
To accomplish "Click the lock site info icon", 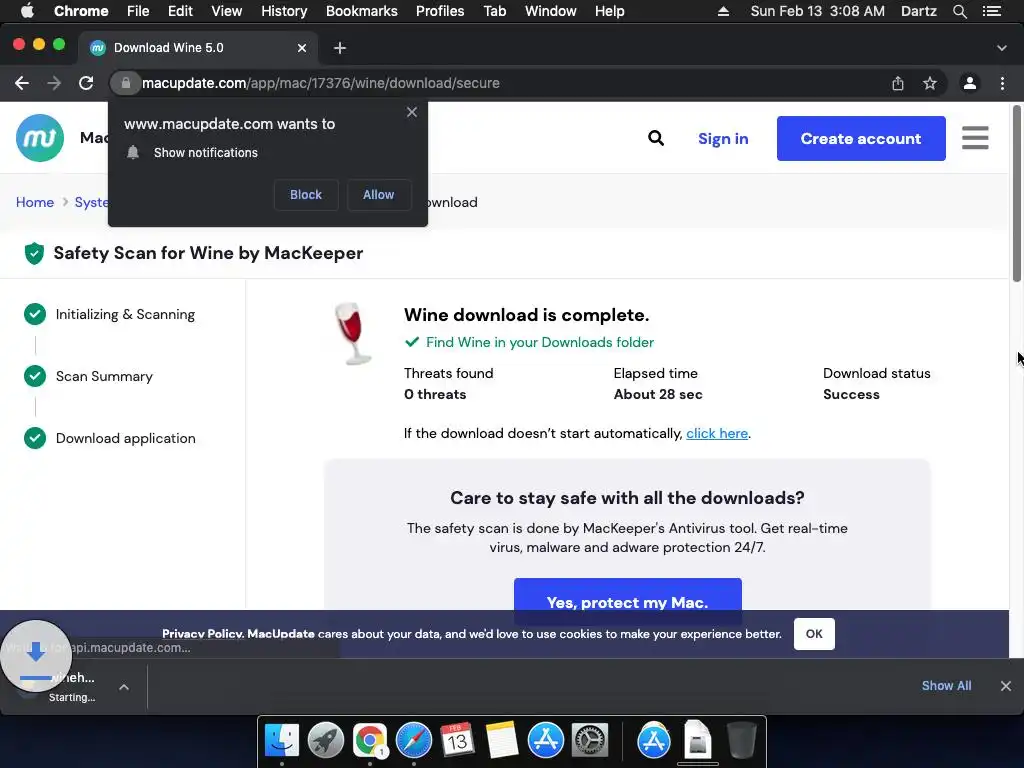I will [125, 83].
